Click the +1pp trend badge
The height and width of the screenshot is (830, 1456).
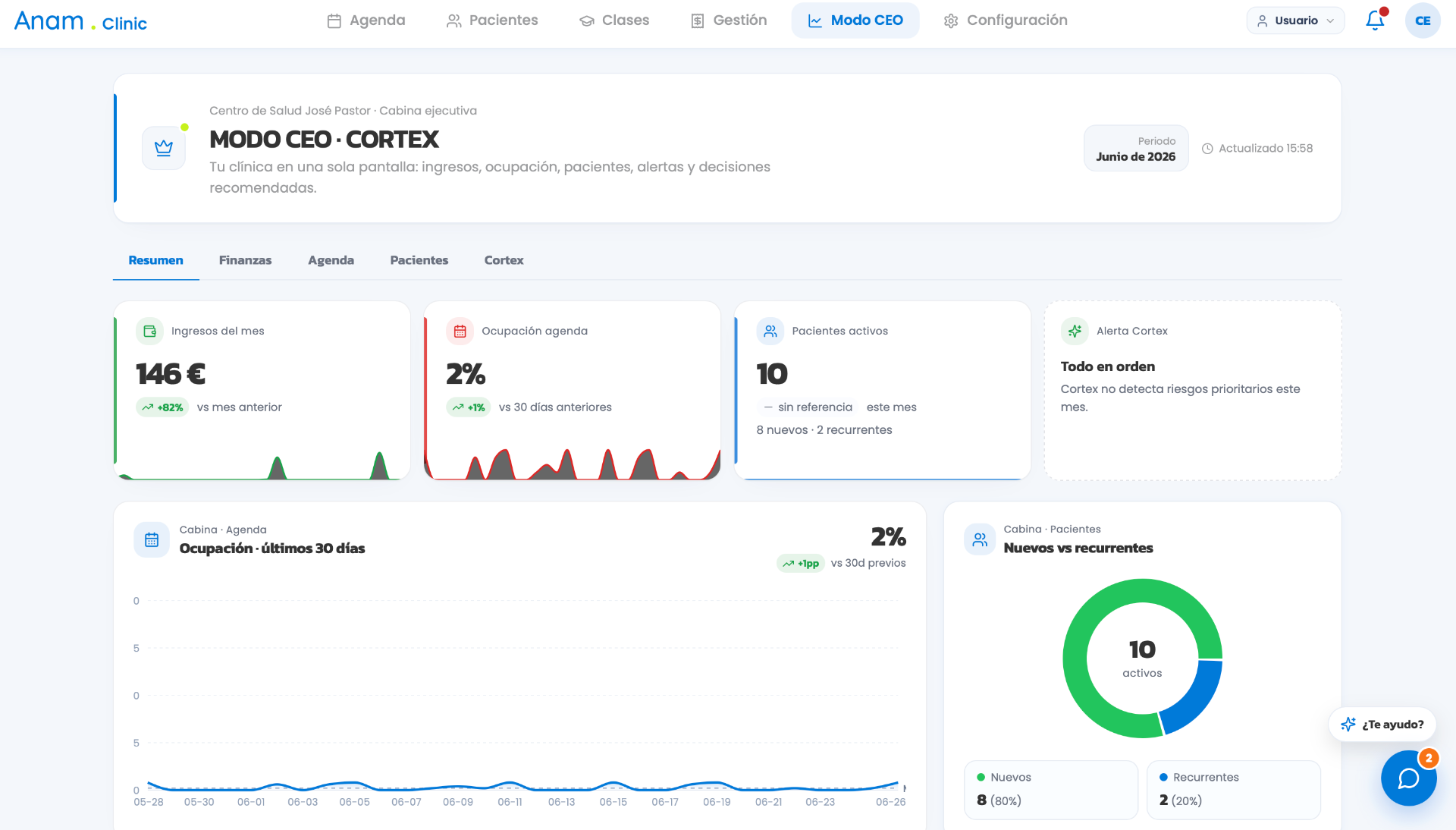(801, 563)
